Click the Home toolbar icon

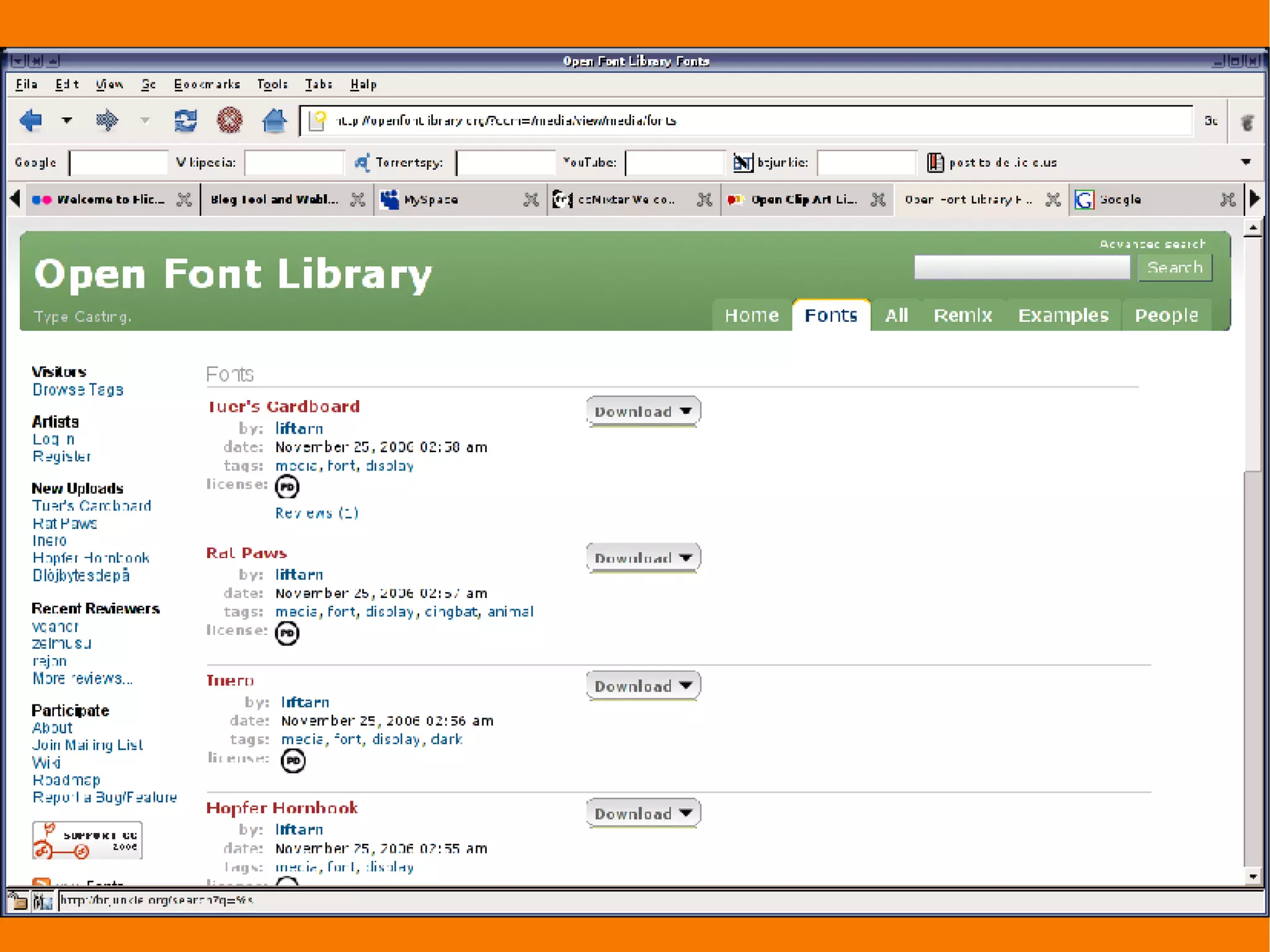[x=274, y=120]
